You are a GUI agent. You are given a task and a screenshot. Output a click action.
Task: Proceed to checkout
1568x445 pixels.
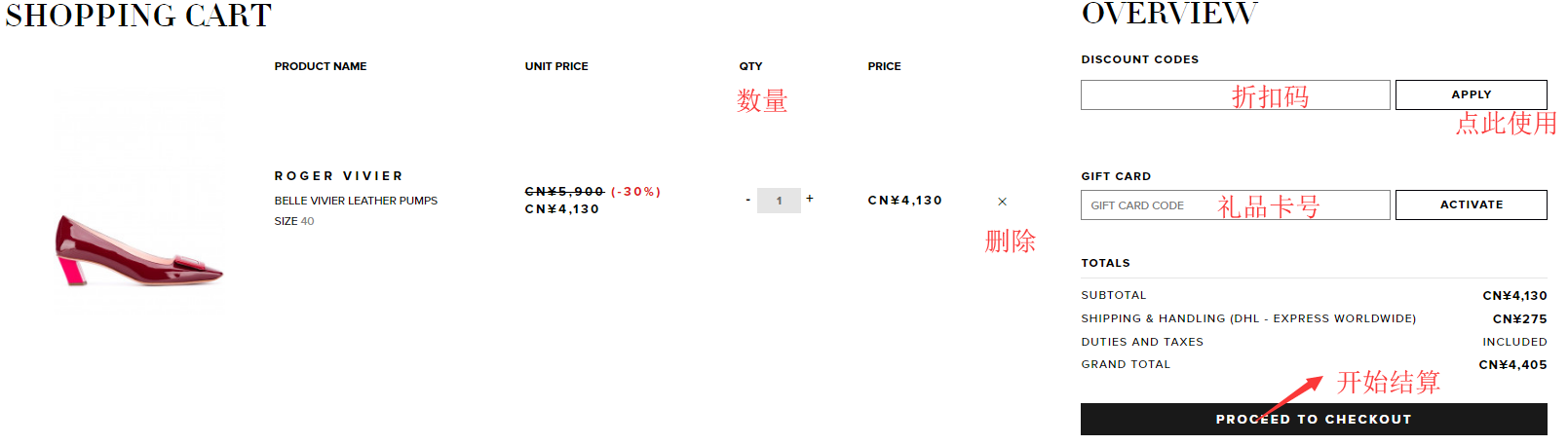coord(1313,420)
